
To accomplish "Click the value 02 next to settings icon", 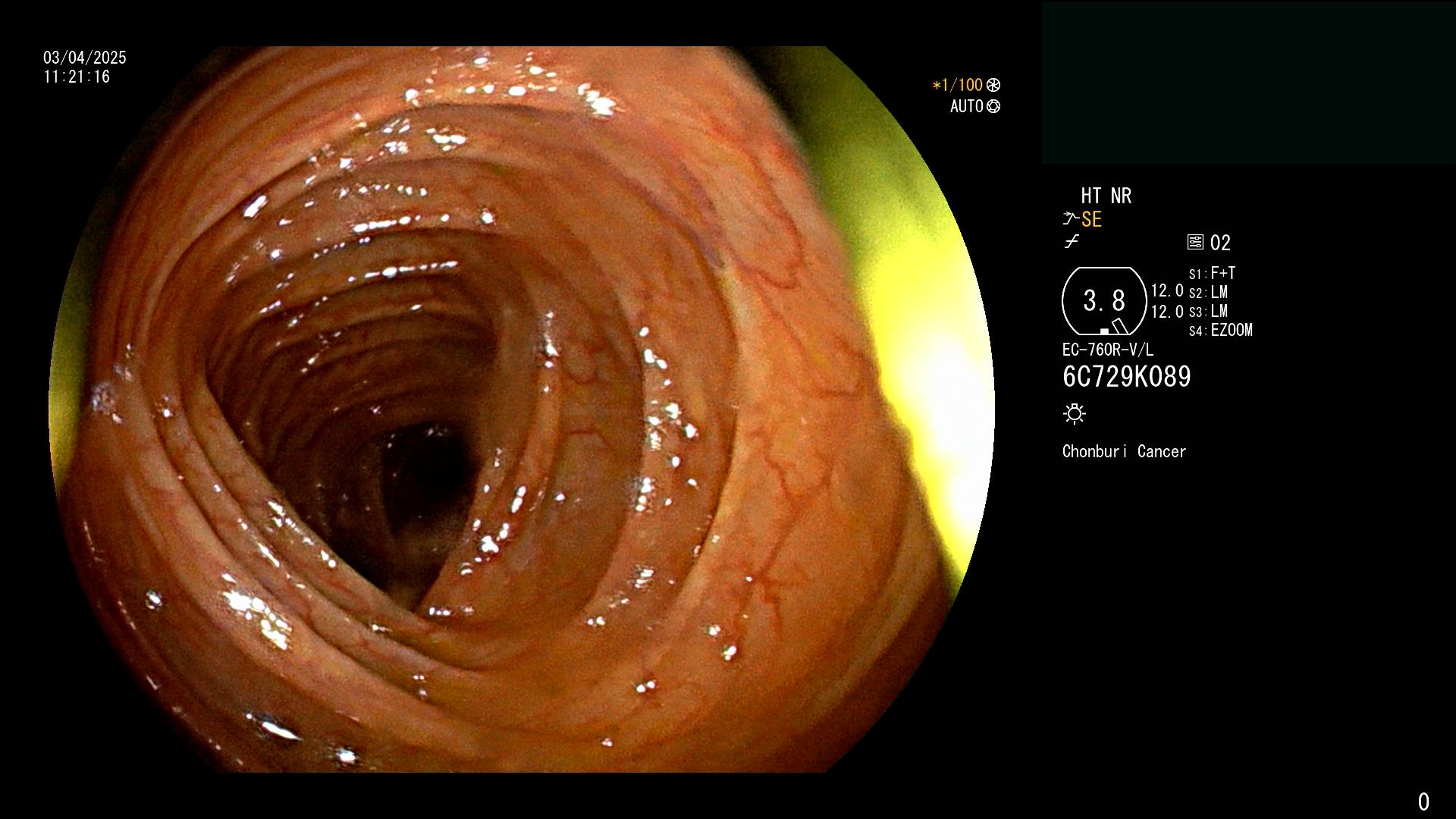I will [x=1220, y=243].
